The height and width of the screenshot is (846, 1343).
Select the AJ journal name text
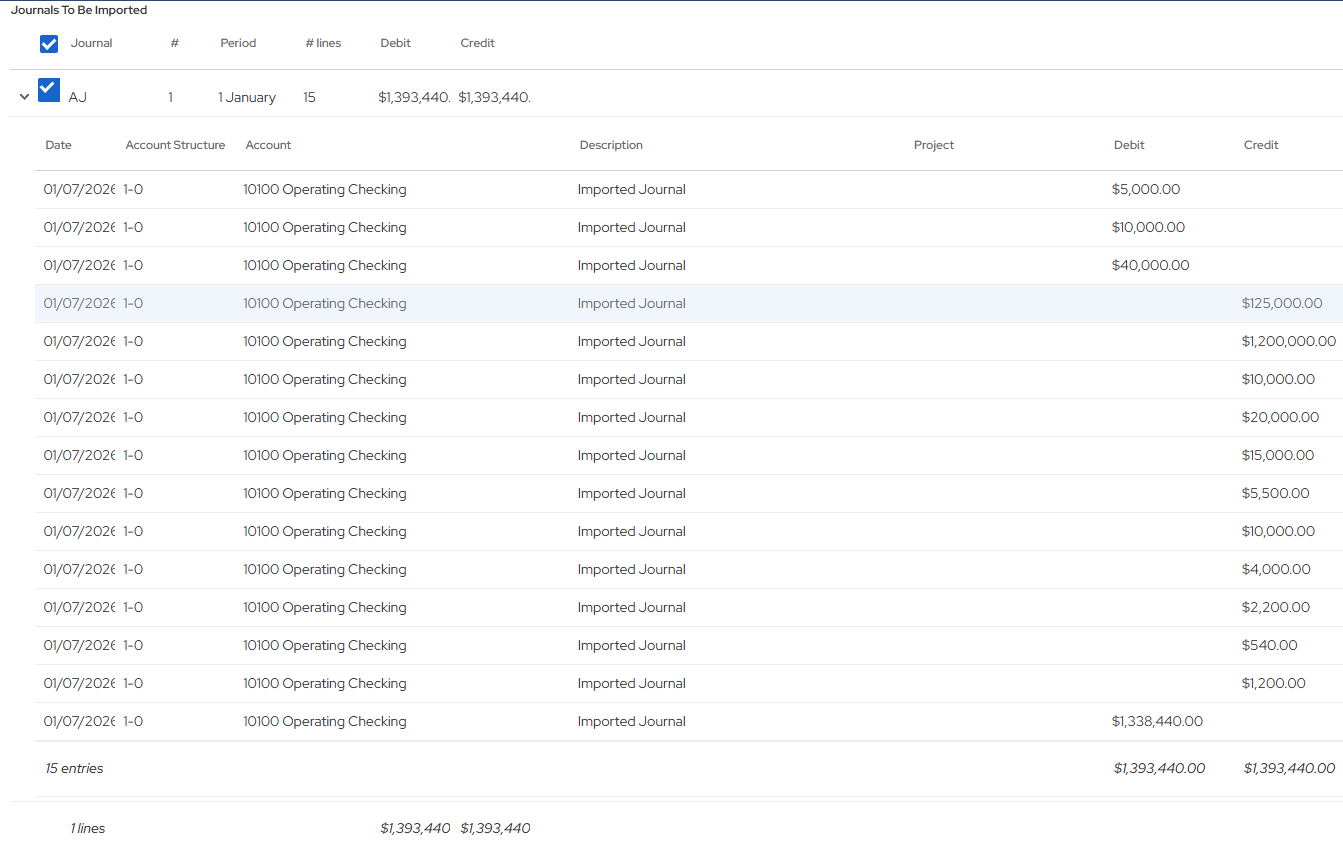pos(78,96)
